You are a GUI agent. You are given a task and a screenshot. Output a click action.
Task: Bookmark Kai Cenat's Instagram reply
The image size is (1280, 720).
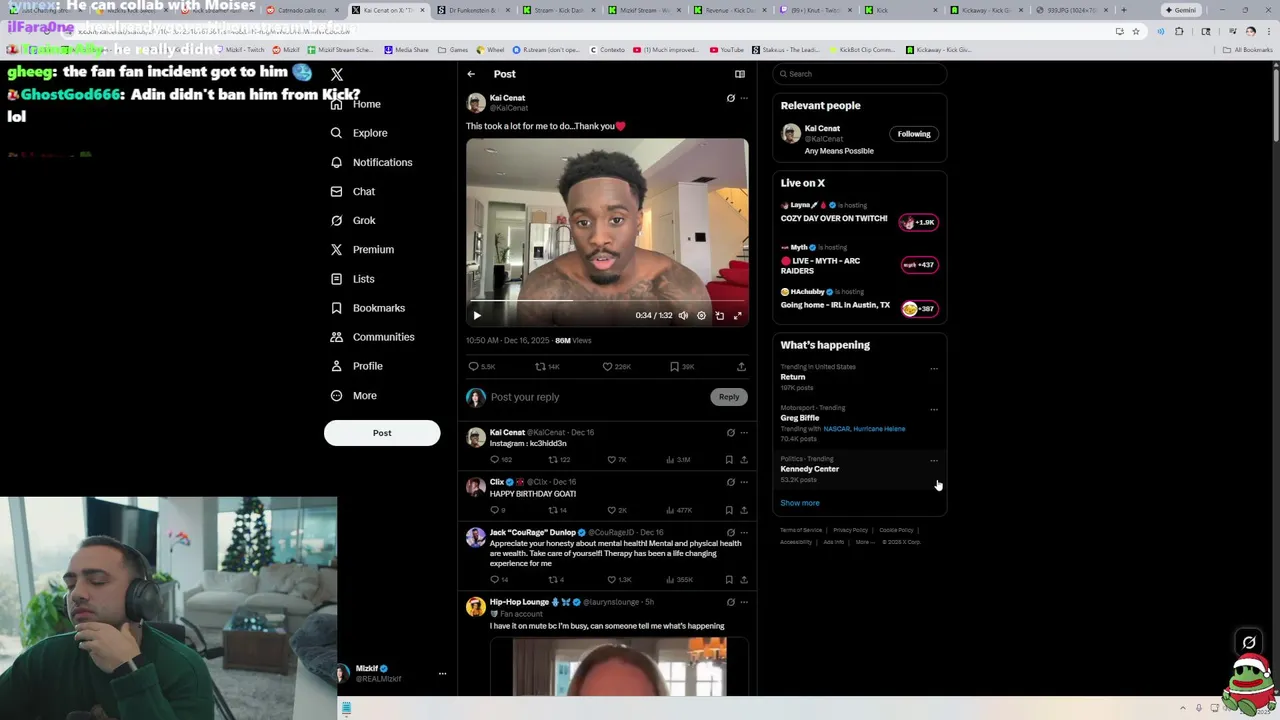729,460
